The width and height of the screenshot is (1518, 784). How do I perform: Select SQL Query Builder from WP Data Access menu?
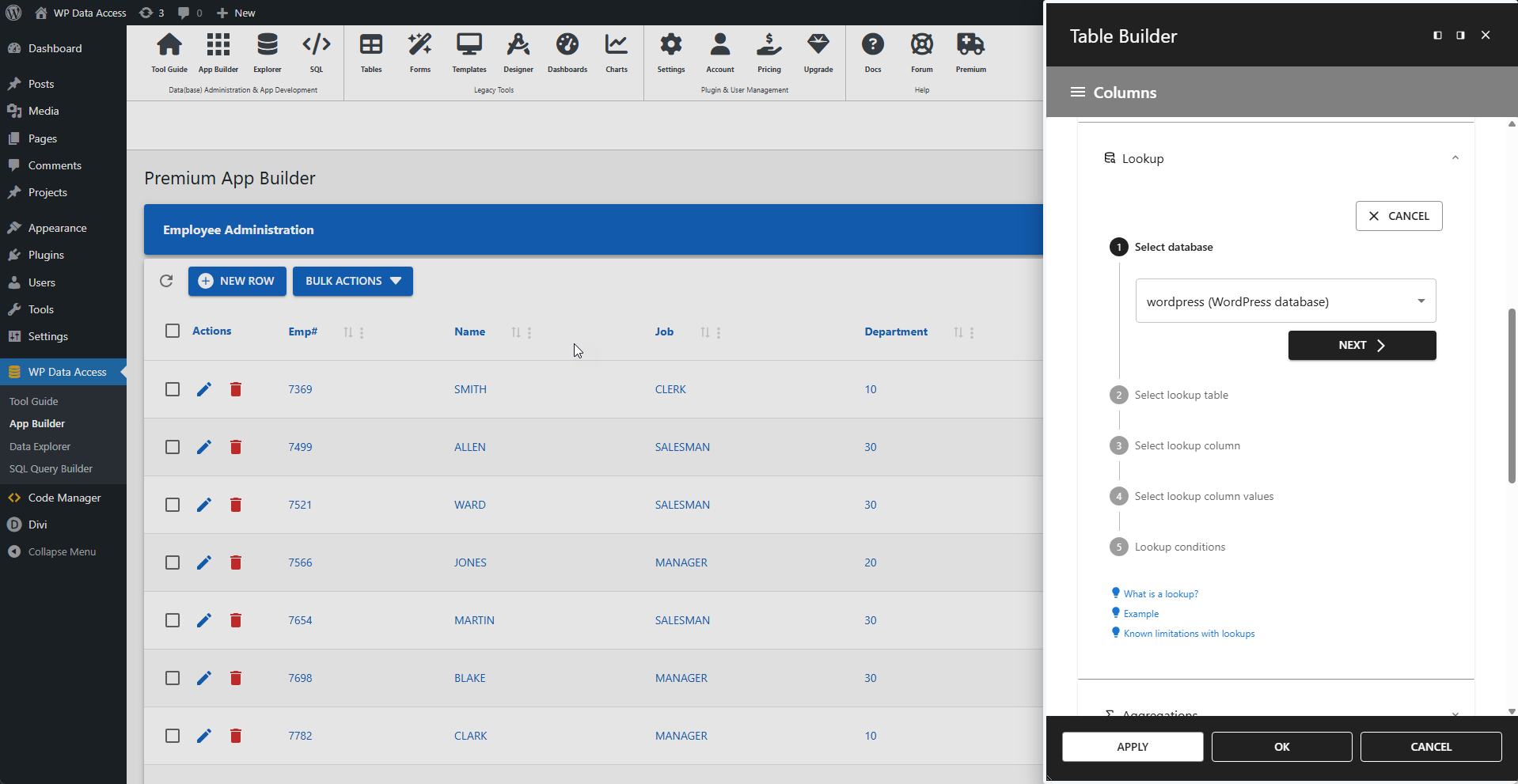(51, 468)
